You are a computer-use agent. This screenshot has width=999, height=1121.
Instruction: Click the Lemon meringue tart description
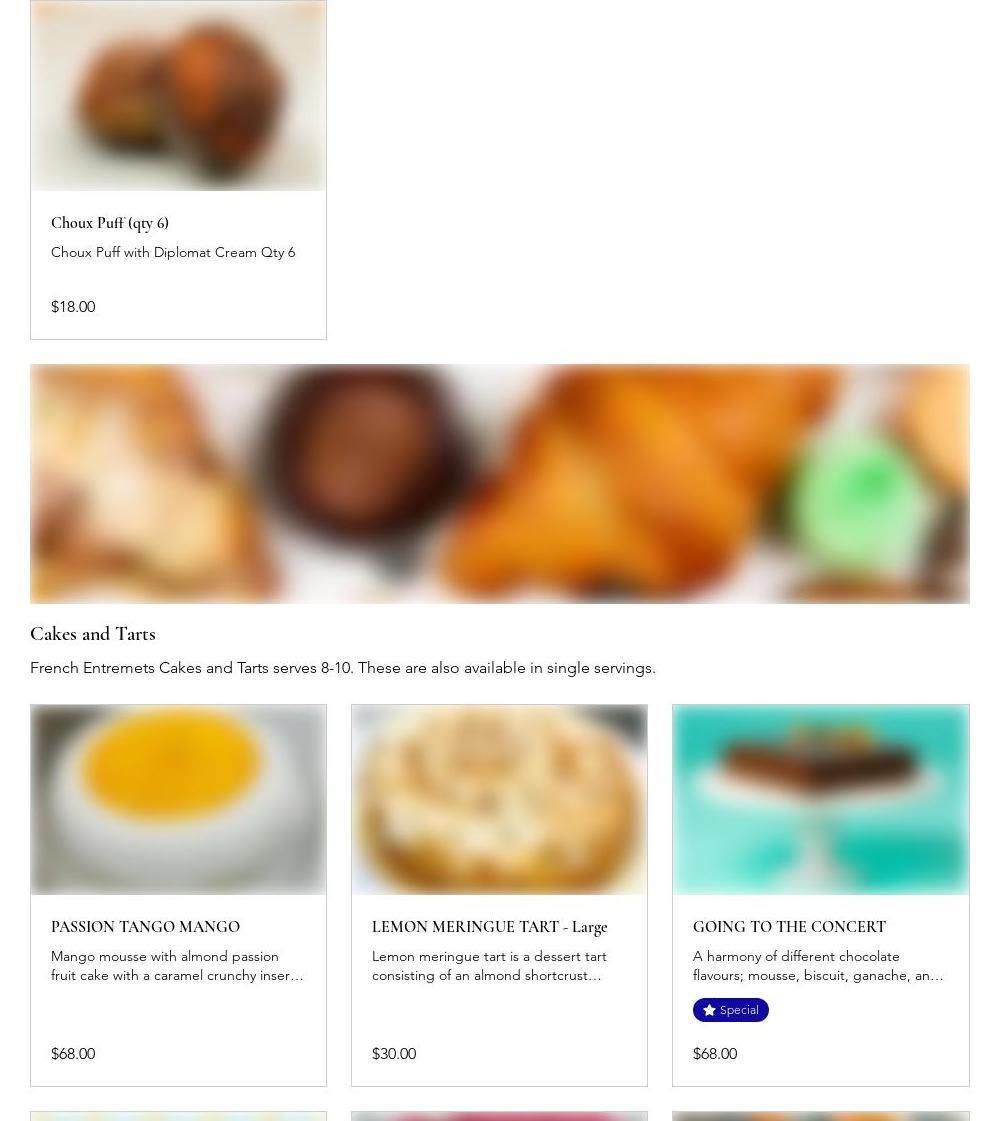point(489,966)
